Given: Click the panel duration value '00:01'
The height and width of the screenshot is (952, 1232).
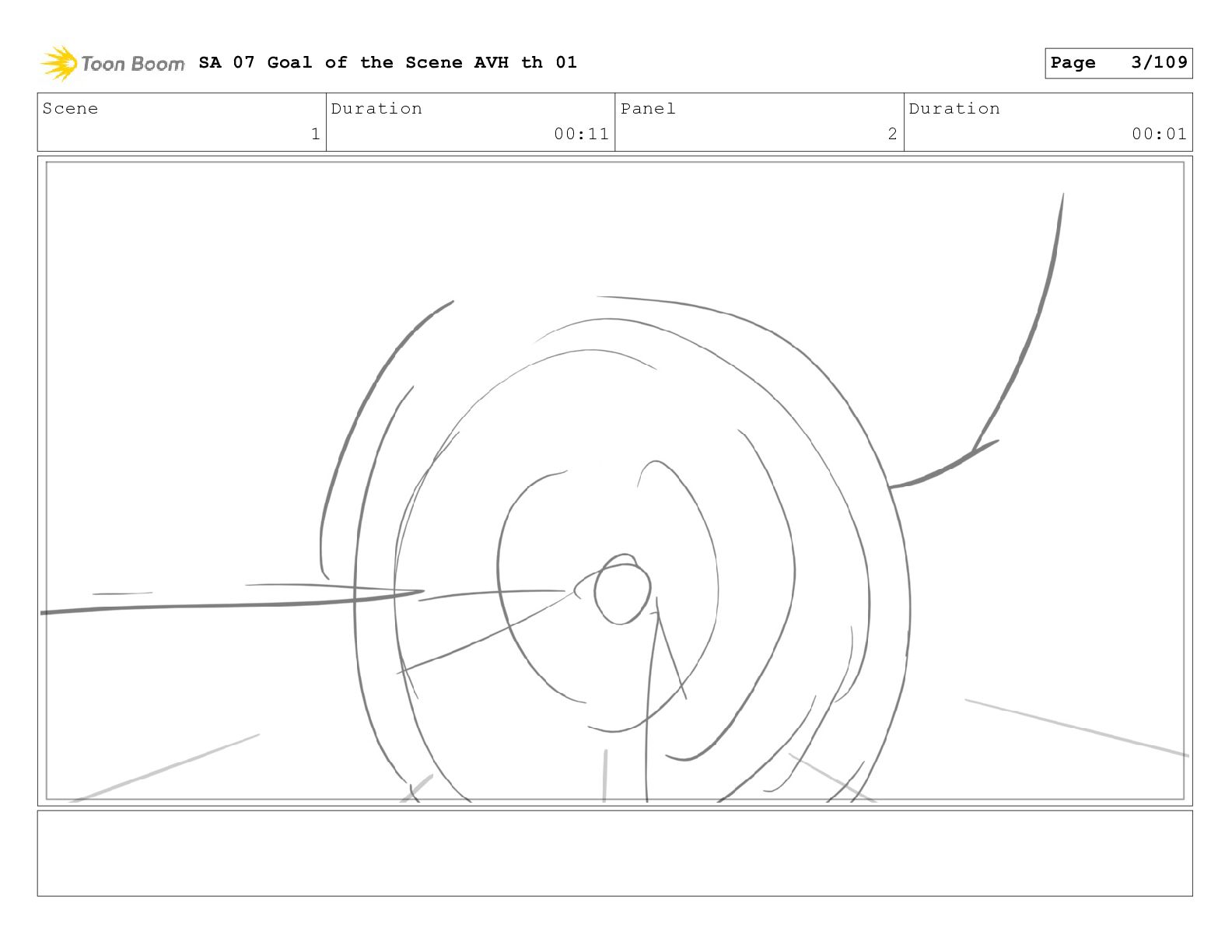Looking at the screenshot, I should (x=1159, y=134).
